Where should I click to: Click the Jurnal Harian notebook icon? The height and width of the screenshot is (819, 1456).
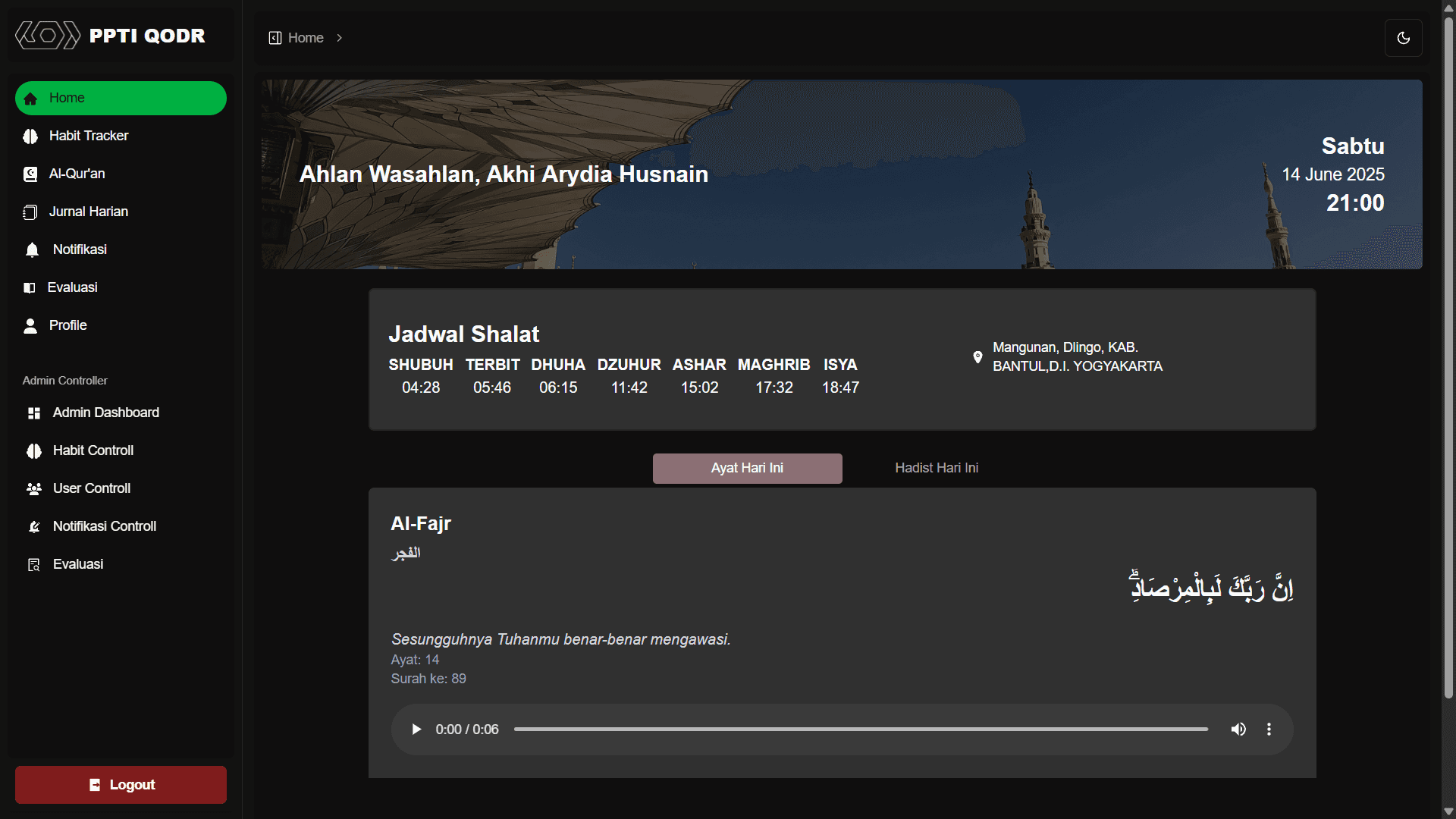coord(30,212)
